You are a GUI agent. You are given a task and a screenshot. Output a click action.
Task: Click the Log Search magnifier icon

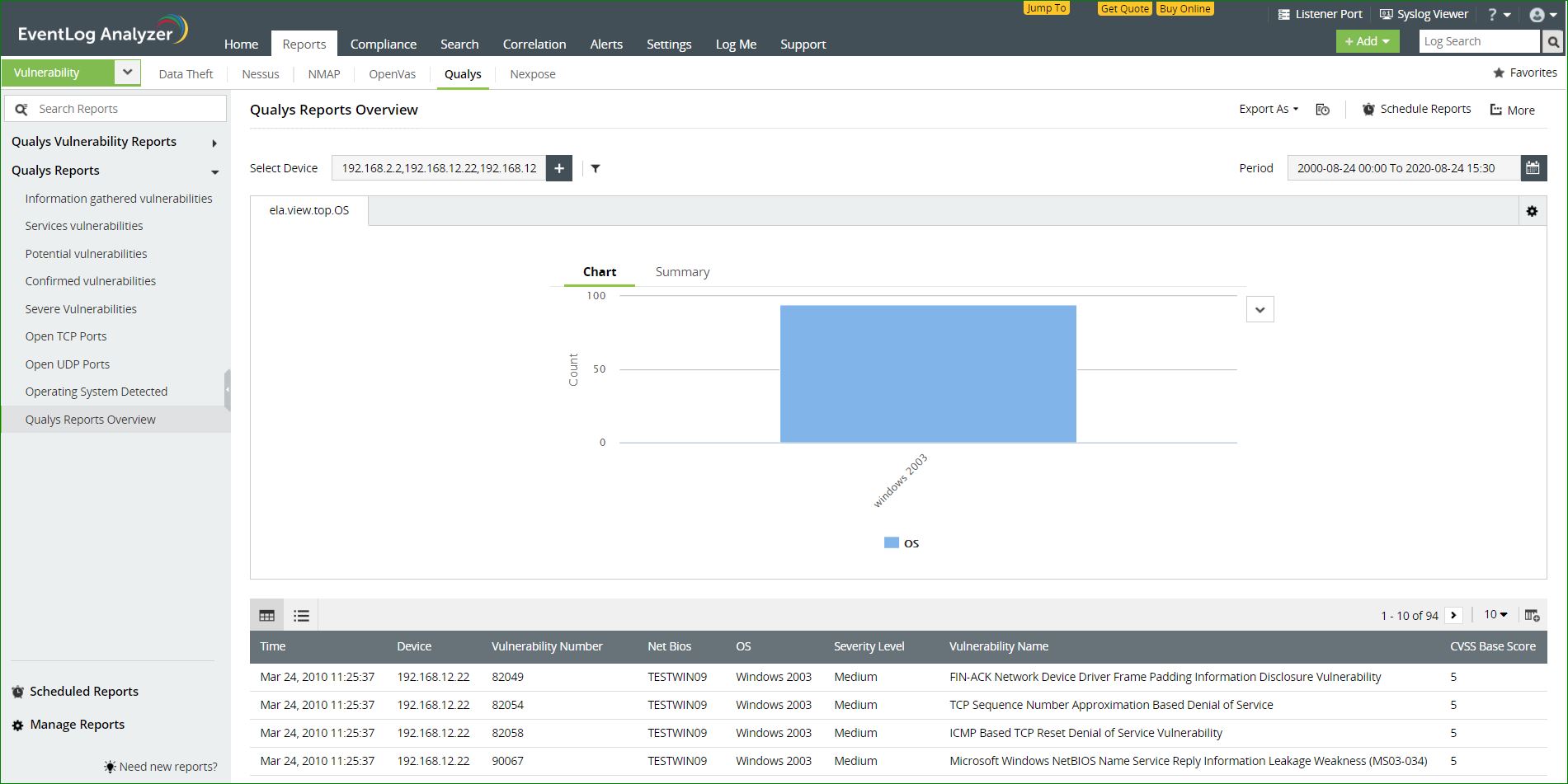pyautogui.click(x=1552, y=41)
